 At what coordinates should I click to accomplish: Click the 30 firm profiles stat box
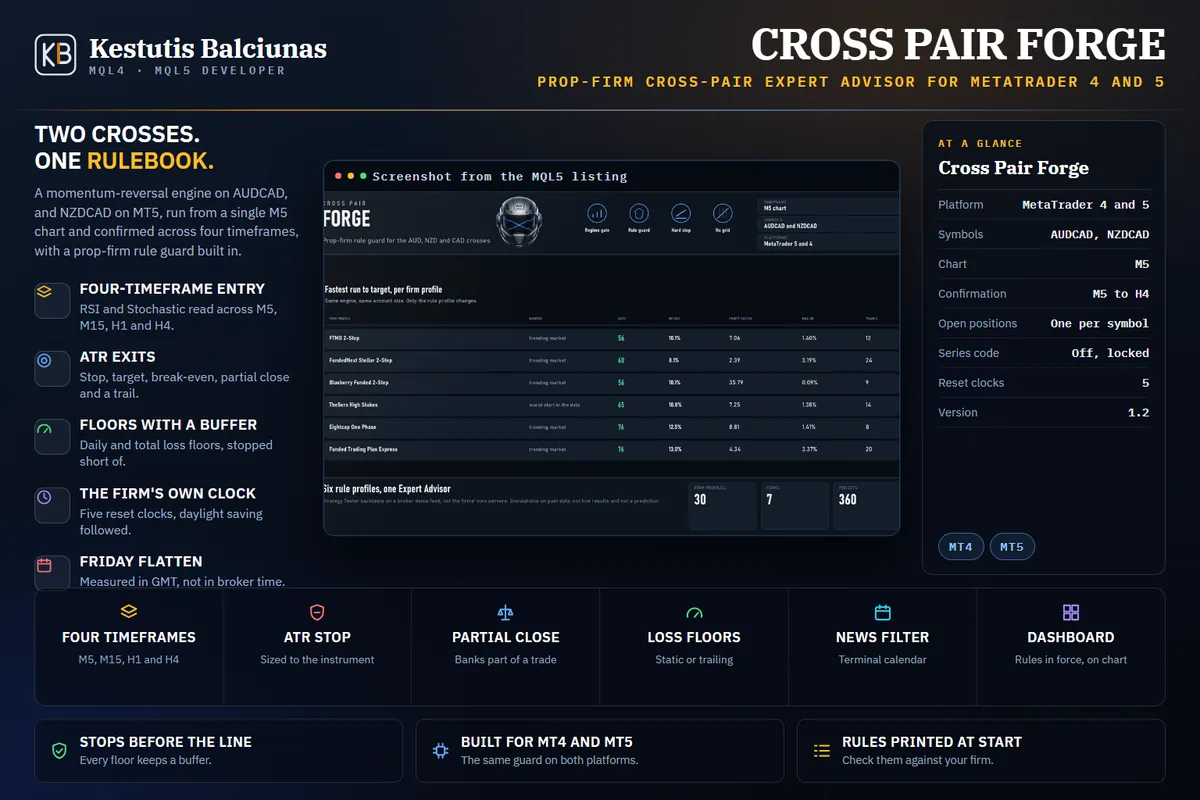point(722,505)
